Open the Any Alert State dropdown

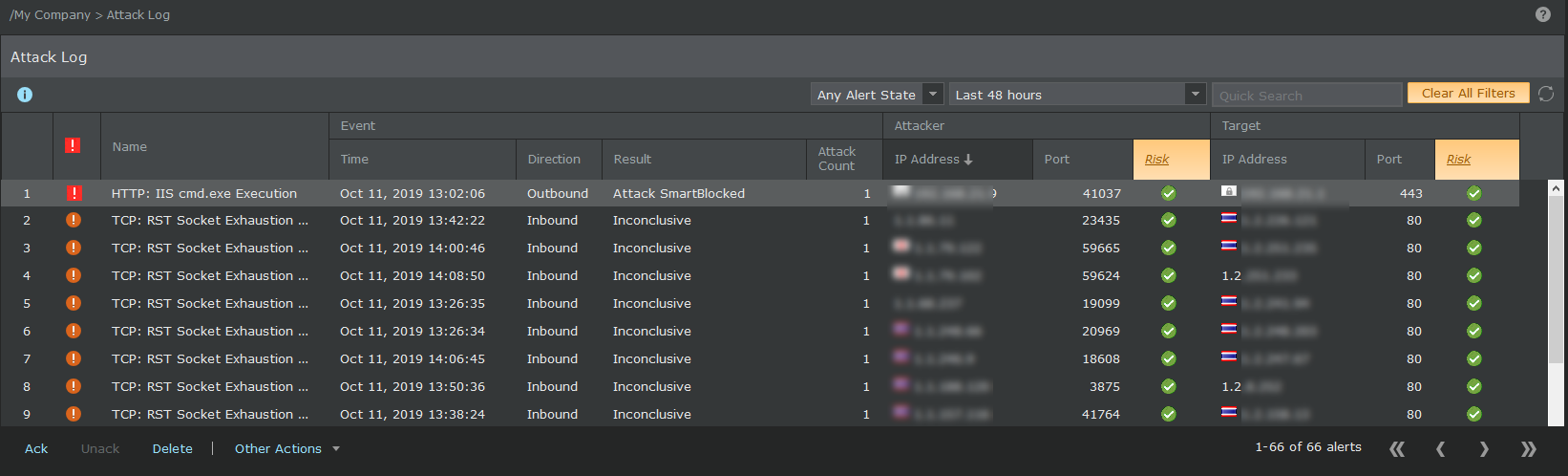[x=878, y=94]
